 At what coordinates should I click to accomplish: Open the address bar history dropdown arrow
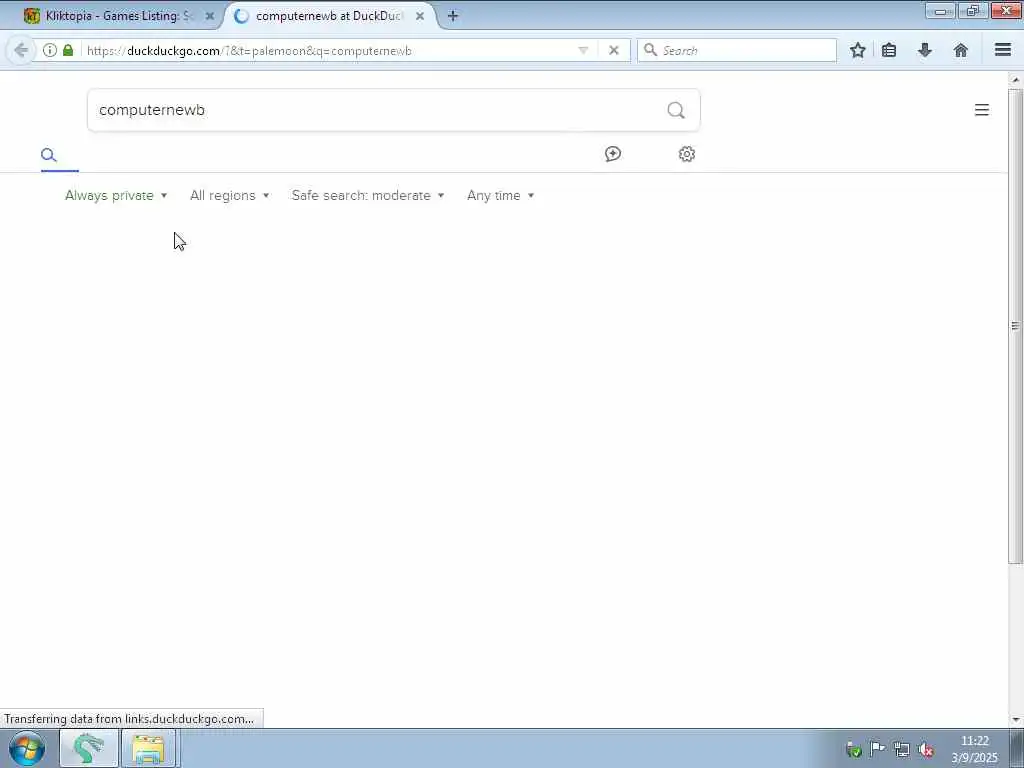pos(583,50)
